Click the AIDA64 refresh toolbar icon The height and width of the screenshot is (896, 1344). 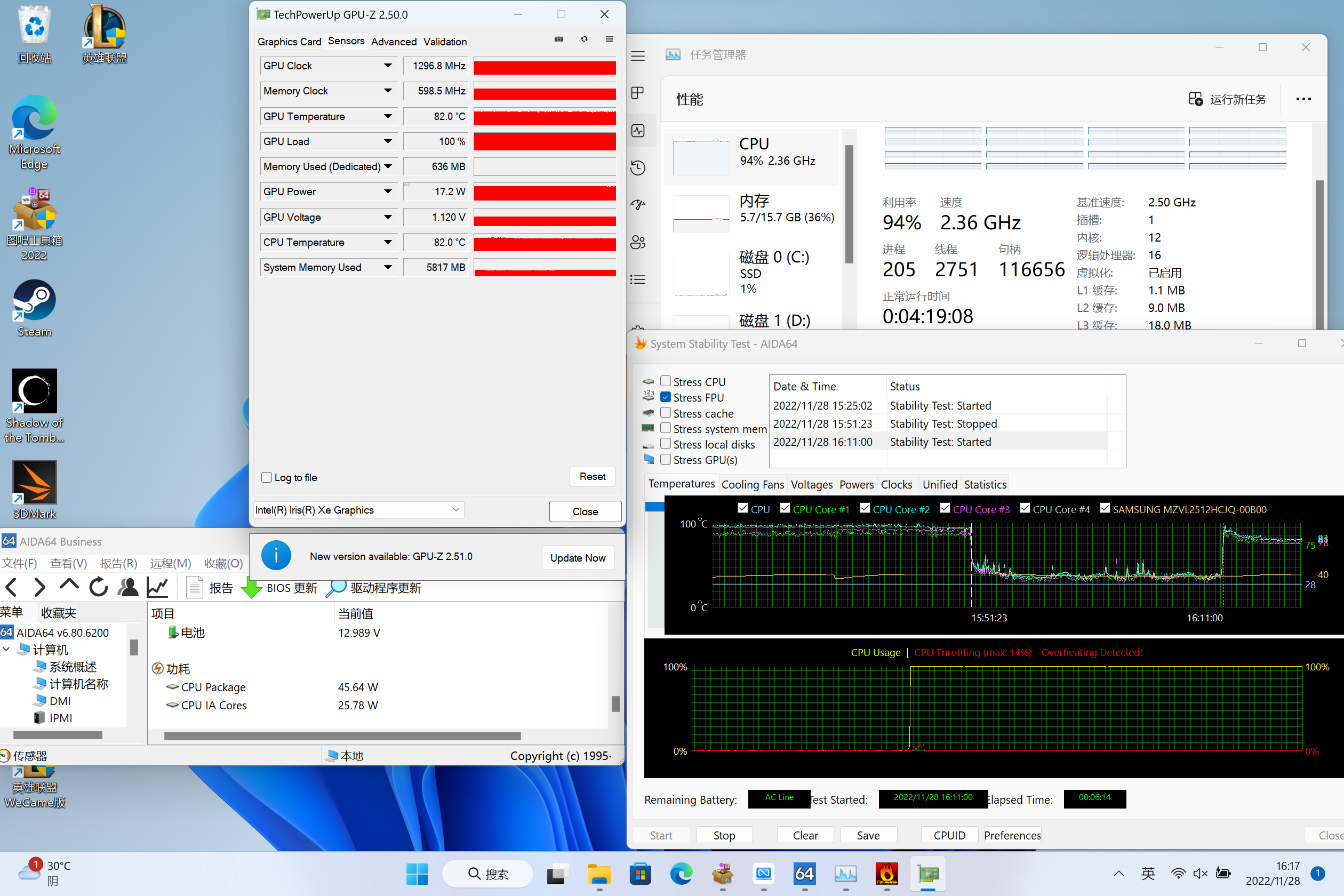(98, 587)
